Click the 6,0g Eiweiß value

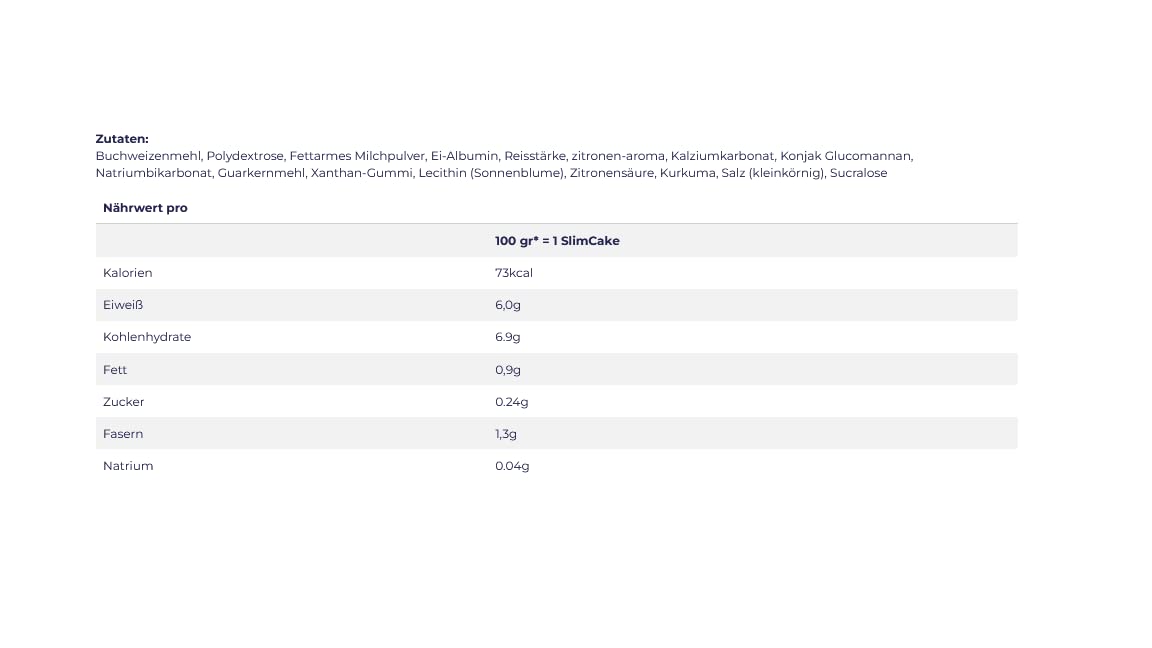point(508,305)
